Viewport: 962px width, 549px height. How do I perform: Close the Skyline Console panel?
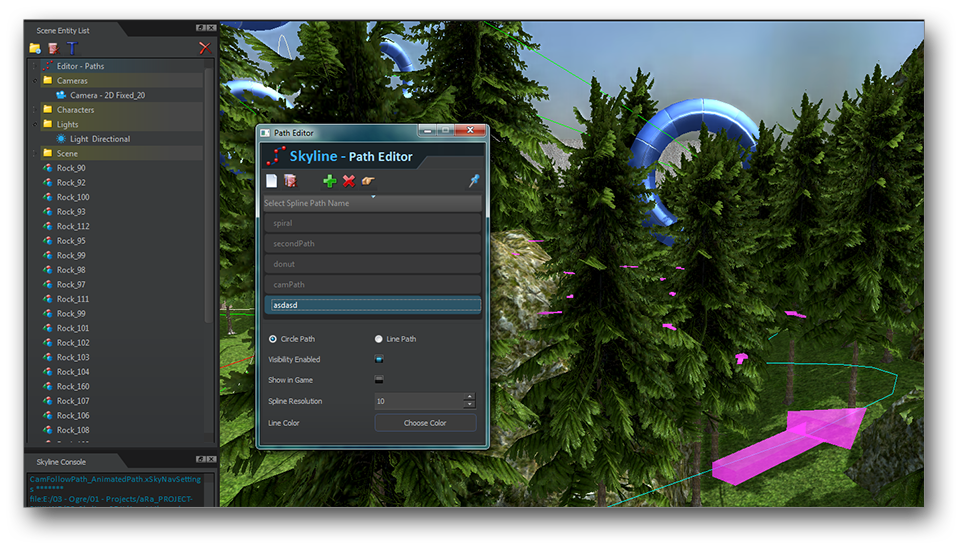tap(211, 459)
